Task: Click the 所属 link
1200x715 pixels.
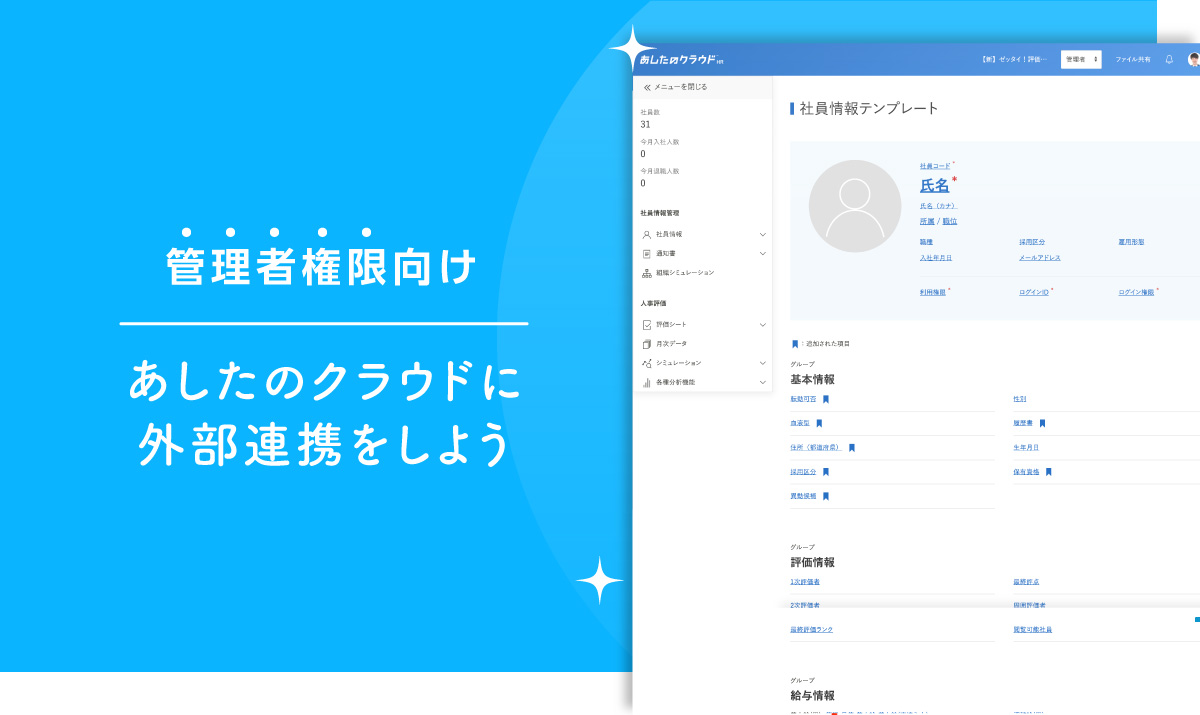Action: [926, 221]
